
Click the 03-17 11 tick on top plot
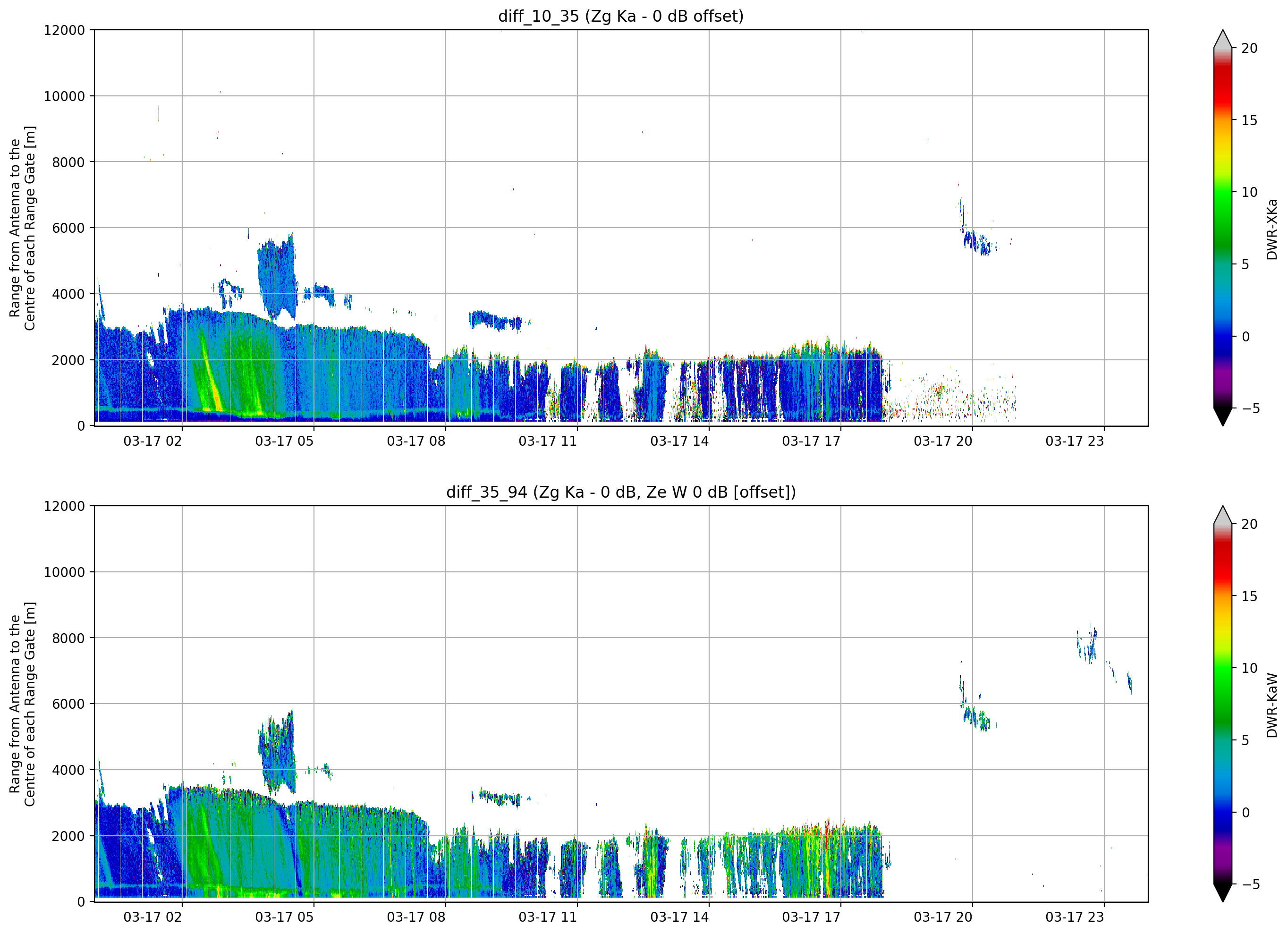tap(548, 441)
